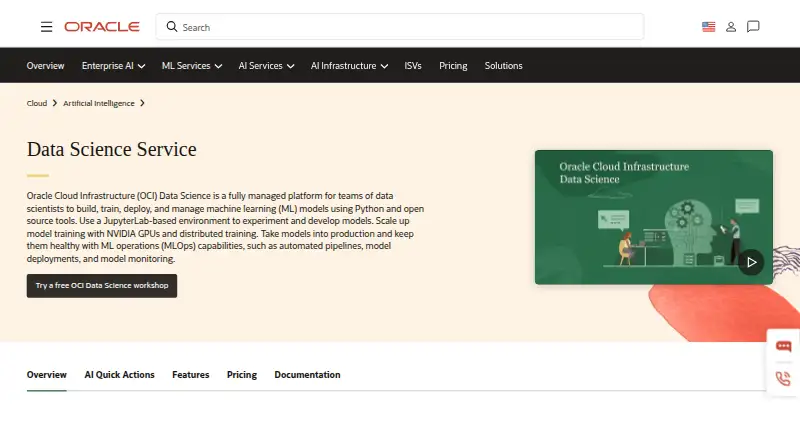Image resolution: width=800 pixels, height=440 pixels.
Task: Expand the AI Services dropdown
Action: (266, 66)
